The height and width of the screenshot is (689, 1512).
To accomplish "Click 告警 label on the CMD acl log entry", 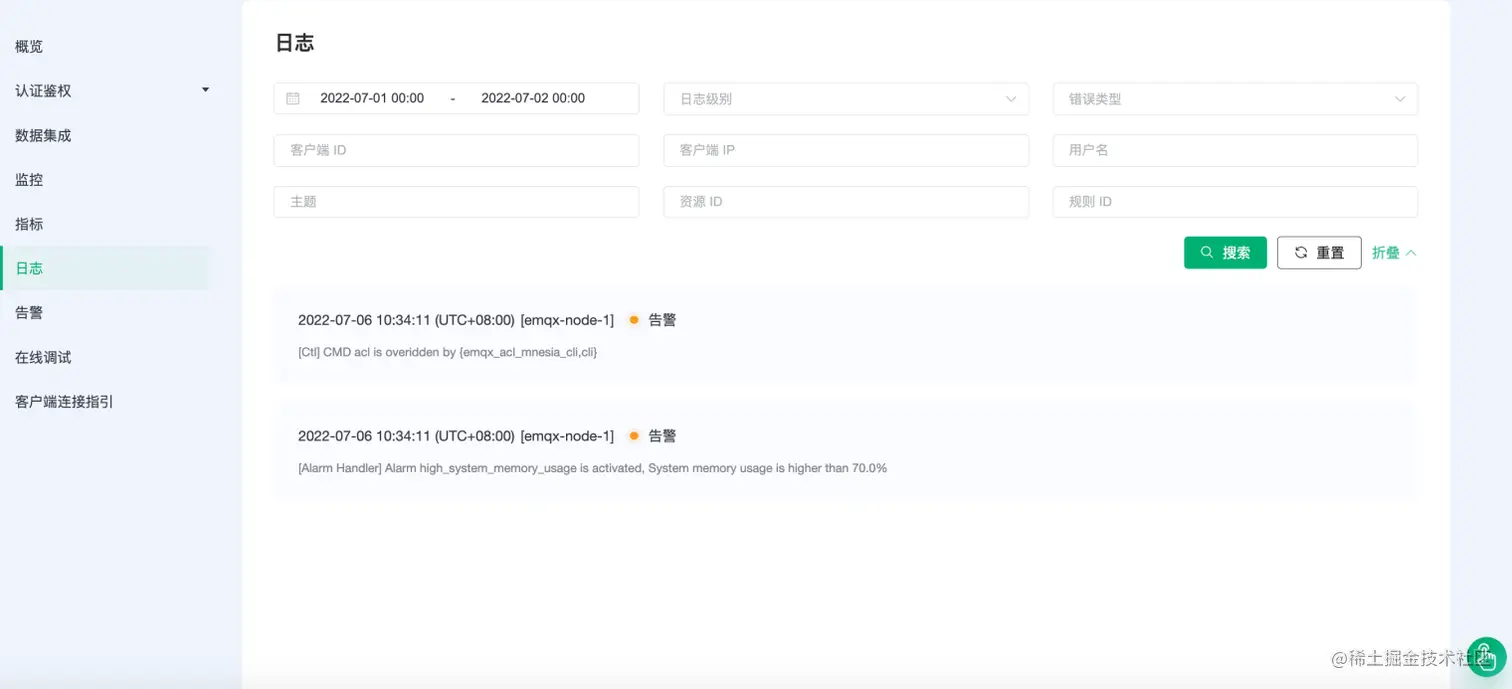I will click(662, 320).
